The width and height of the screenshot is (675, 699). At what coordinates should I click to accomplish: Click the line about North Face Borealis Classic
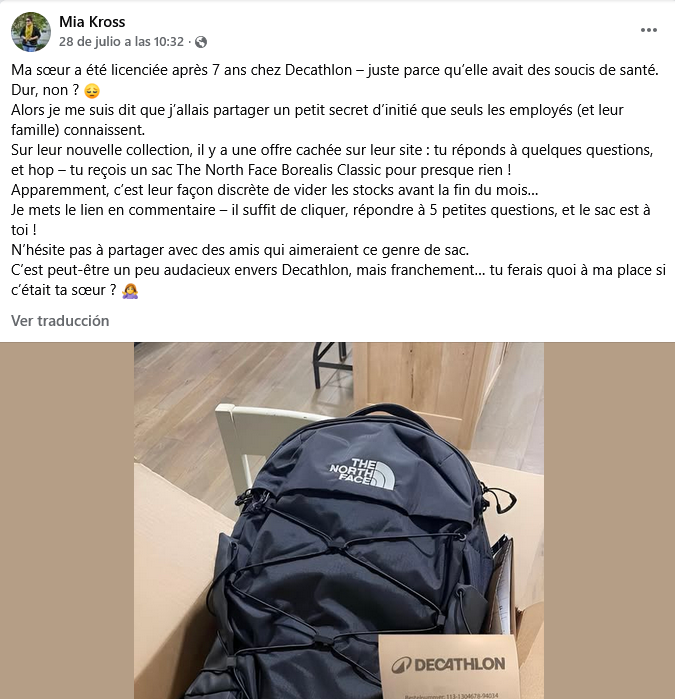(x=261, y=170)
